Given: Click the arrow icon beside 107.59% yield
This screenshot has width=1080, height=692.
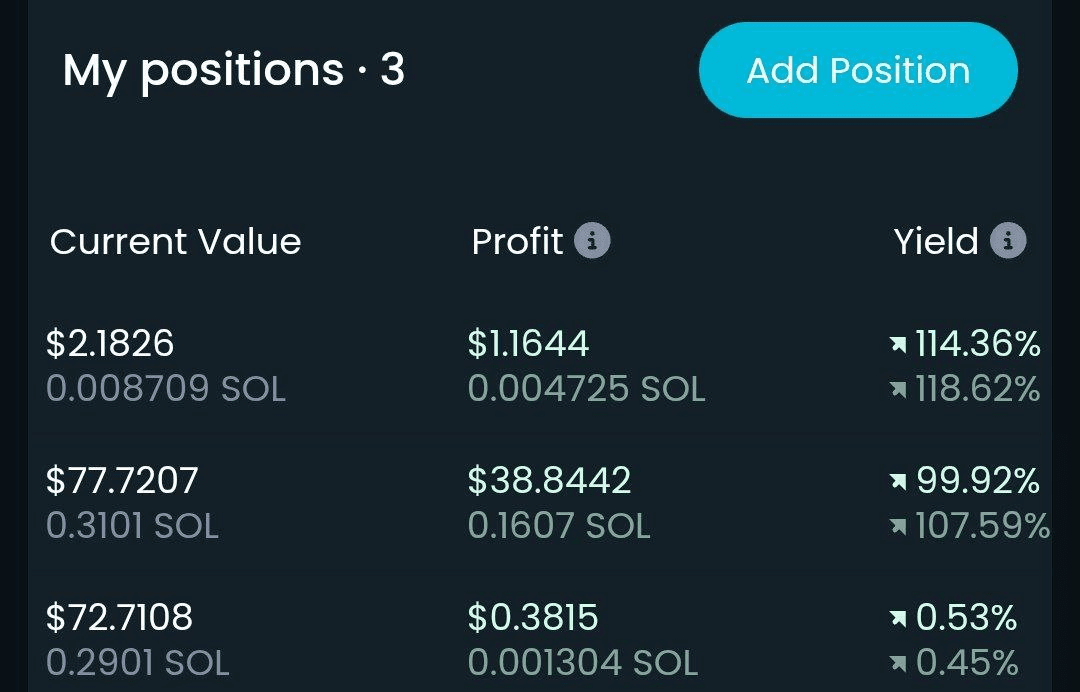Looking at the screenshot, I should point(898,526).
